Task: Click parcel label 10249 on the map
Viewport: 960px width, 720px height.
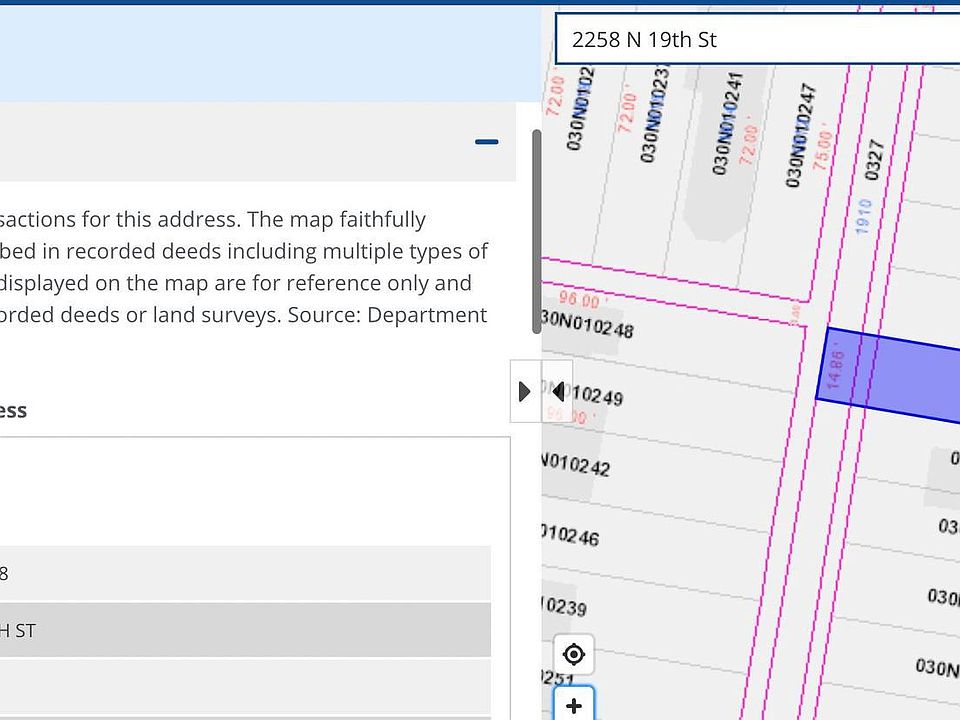Action: coord(597,395)
